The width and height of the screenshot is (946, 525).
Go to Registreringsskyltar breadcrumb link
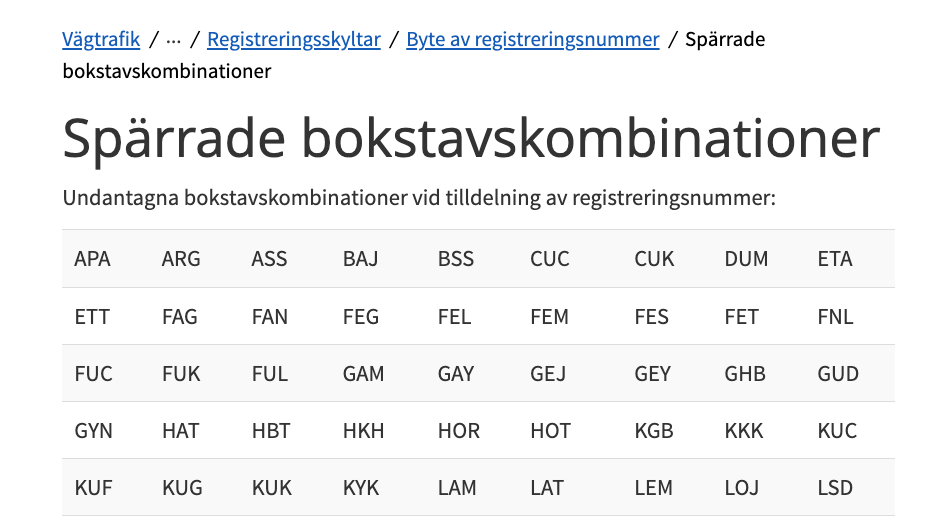(294, 40)
